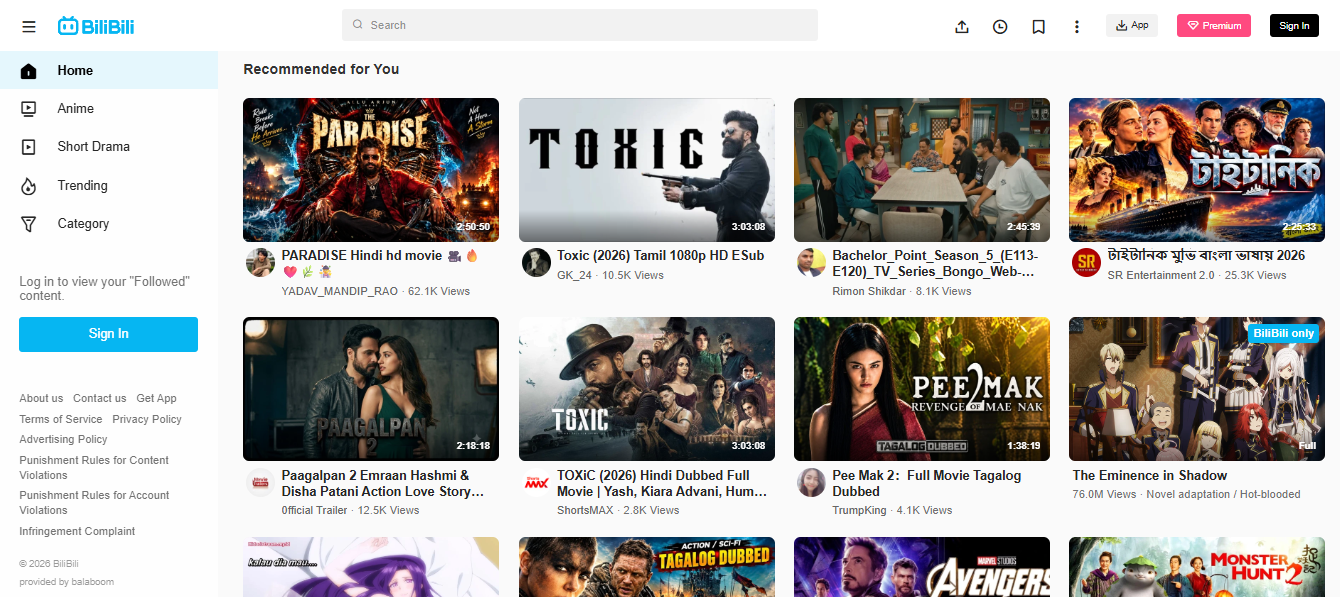Open the Infringement Complaint link
Viewport: 1340px width, 597px height.
pyautogui.click(x=77, y=531)
